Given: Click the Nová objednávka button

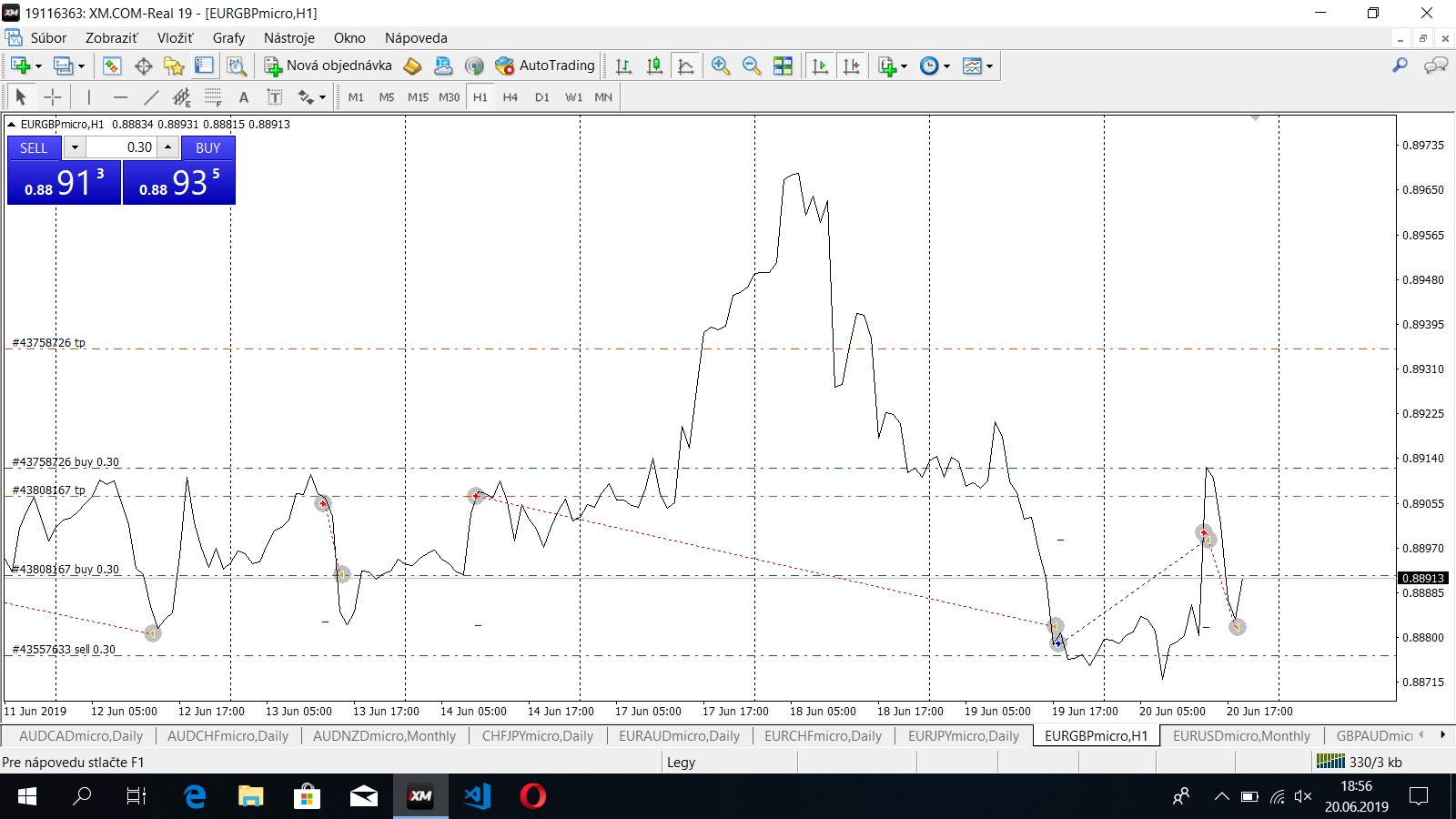Looking at the screenshot, I should point(329,66).
